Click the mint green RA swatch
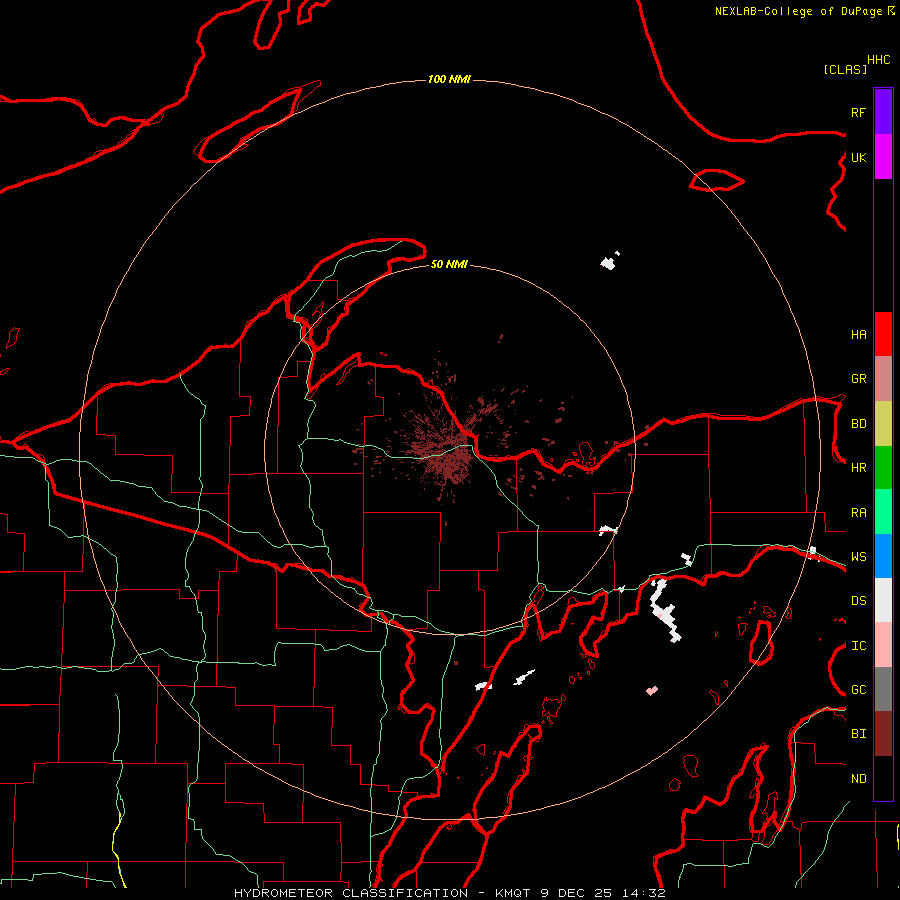 point(883,512)
